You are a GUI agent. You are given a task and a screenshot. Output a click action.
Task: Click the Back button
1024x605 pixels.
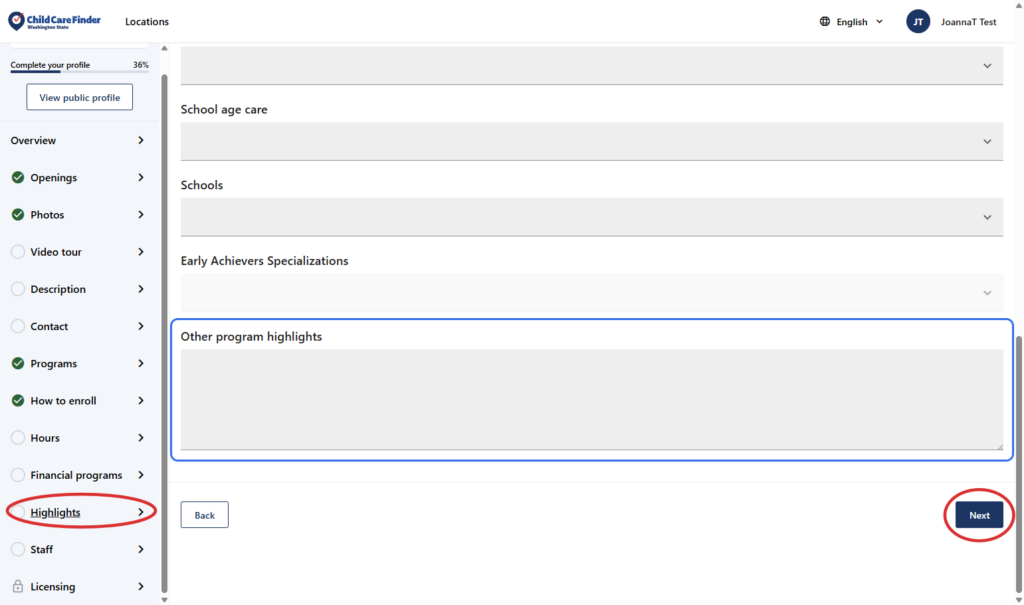(x=204, y=515)
